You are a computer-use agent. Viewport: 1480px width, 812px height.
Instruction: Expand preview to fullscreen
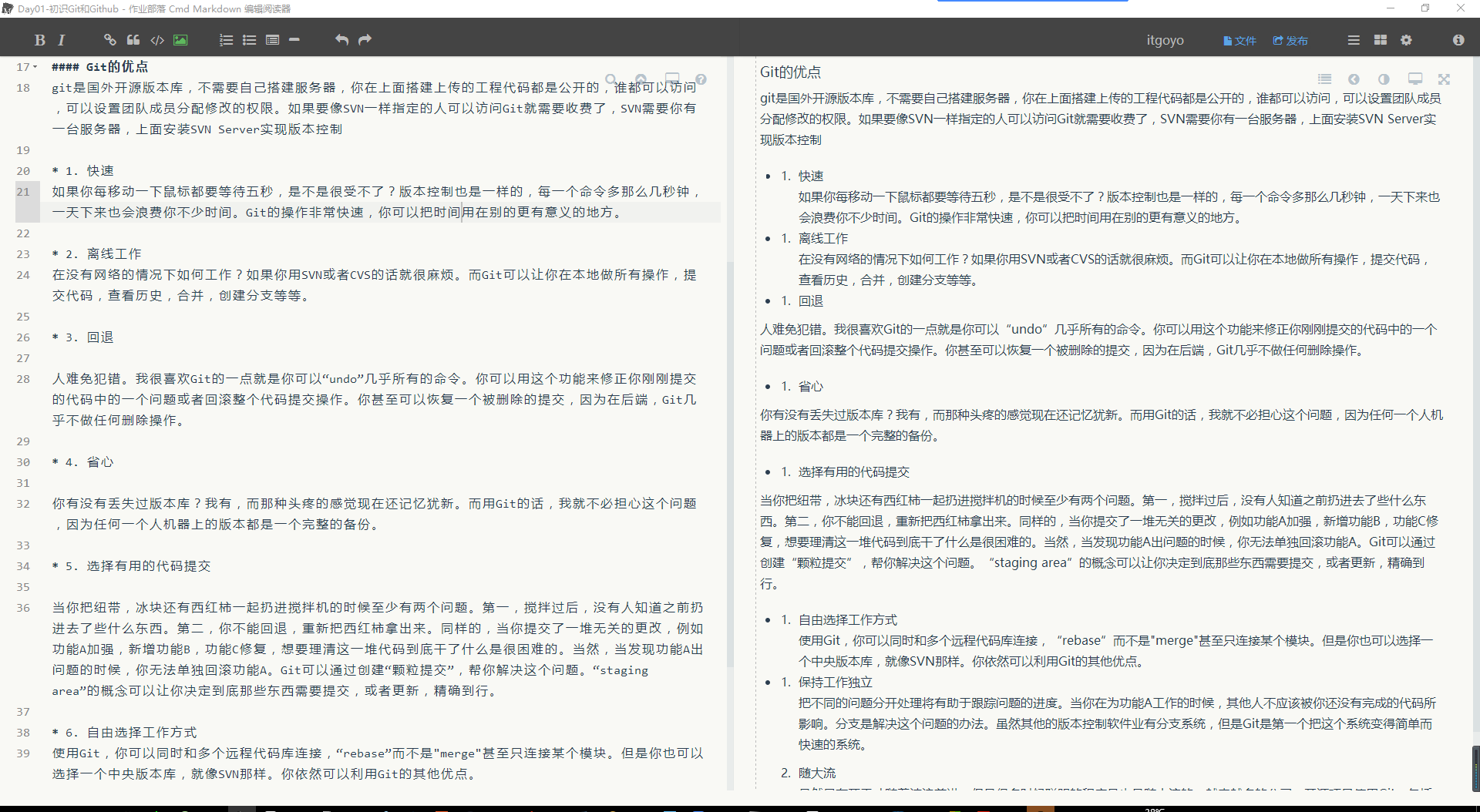click(x=1444, y=79)
